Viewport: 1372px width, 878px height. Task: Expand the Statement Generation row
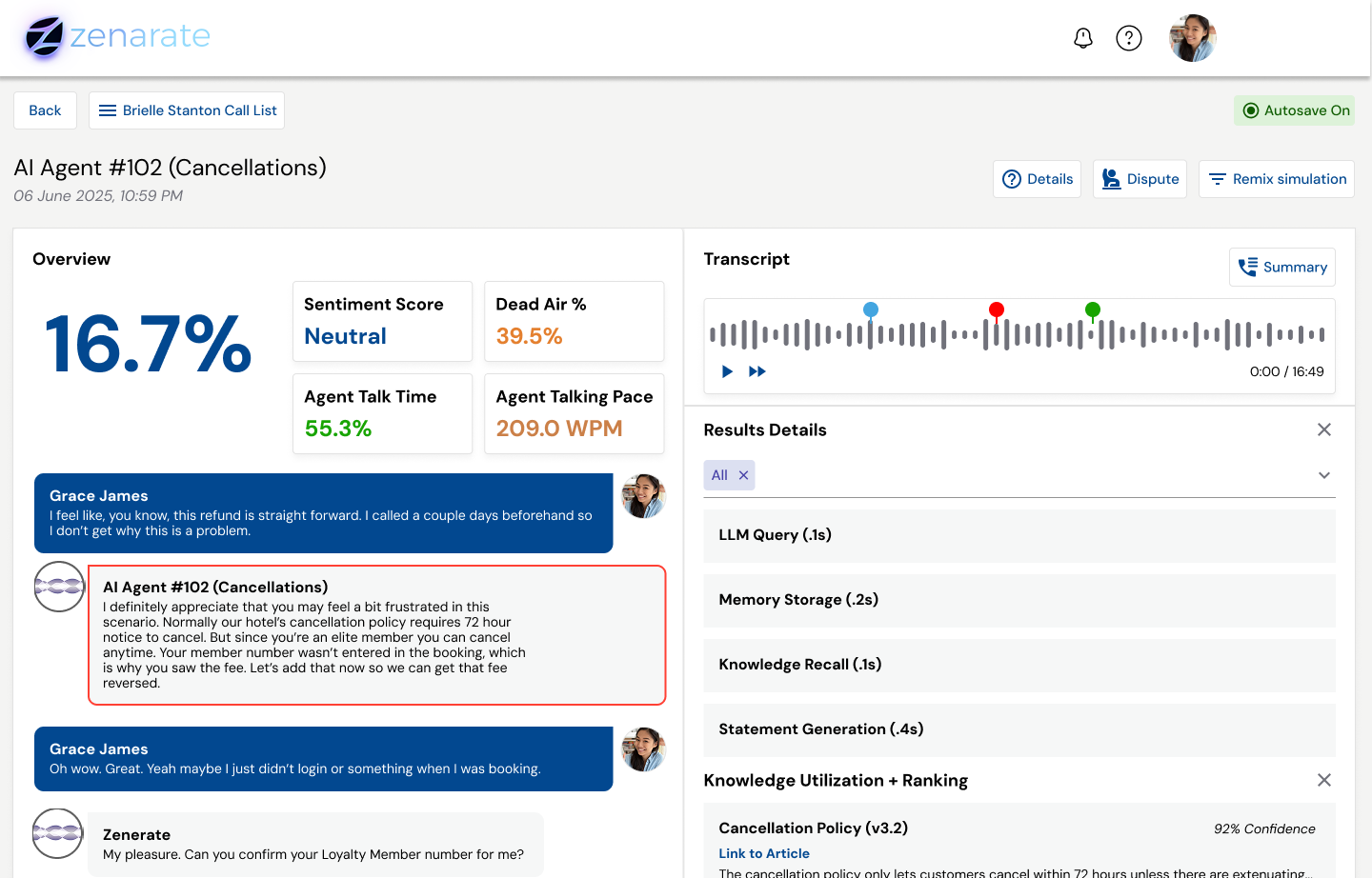pyautogui.click(x=1019, y=729)
